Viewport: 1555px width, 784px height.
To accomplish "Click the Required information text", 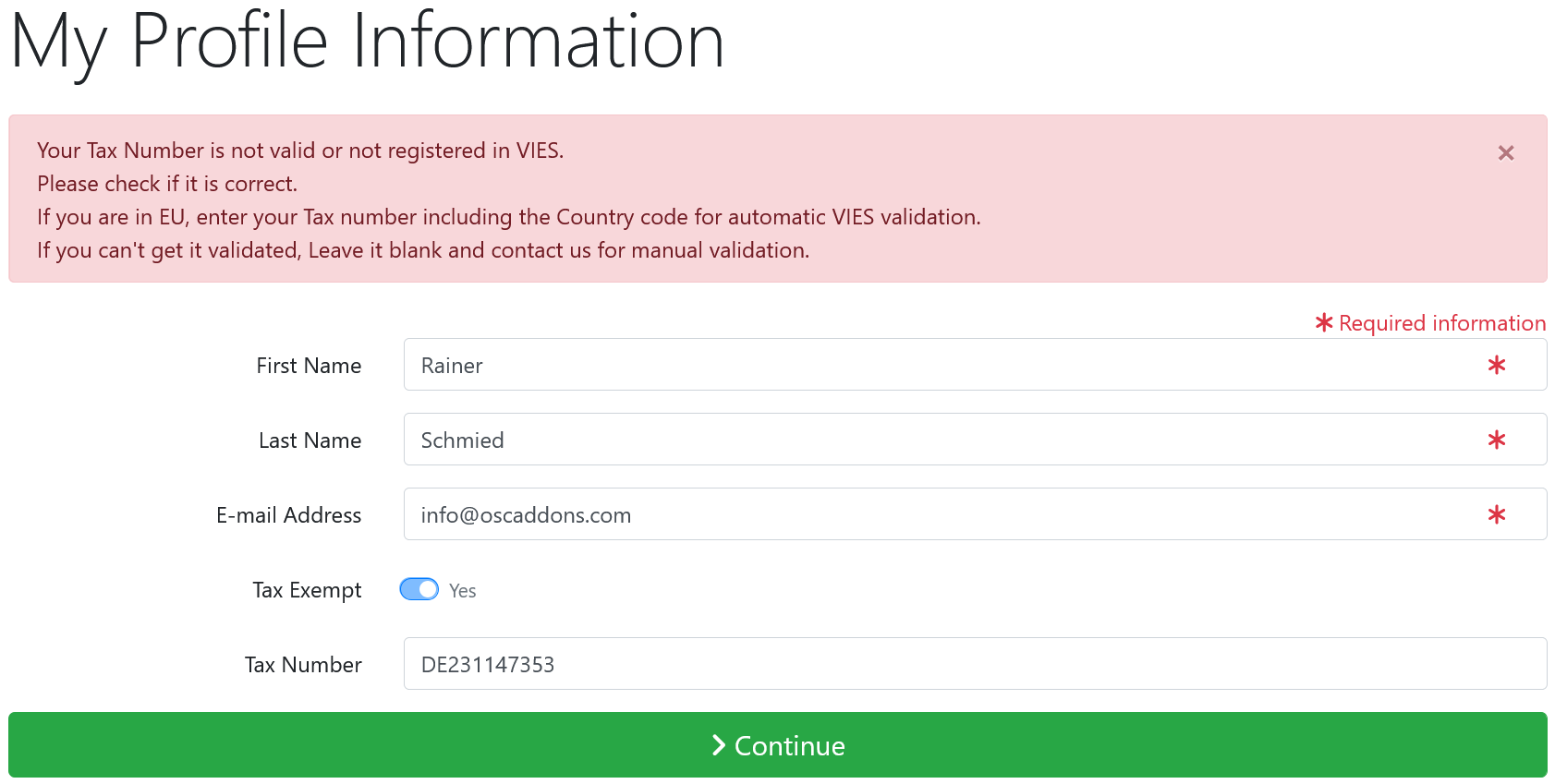I will tap(1442, 323).
